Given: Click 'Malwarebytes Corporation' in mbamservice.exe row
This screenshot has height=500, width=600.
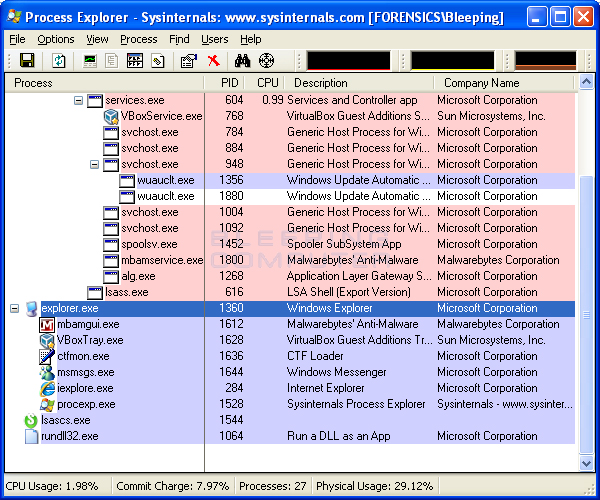Looking at the screenshot, I should [x=498, y=261].
